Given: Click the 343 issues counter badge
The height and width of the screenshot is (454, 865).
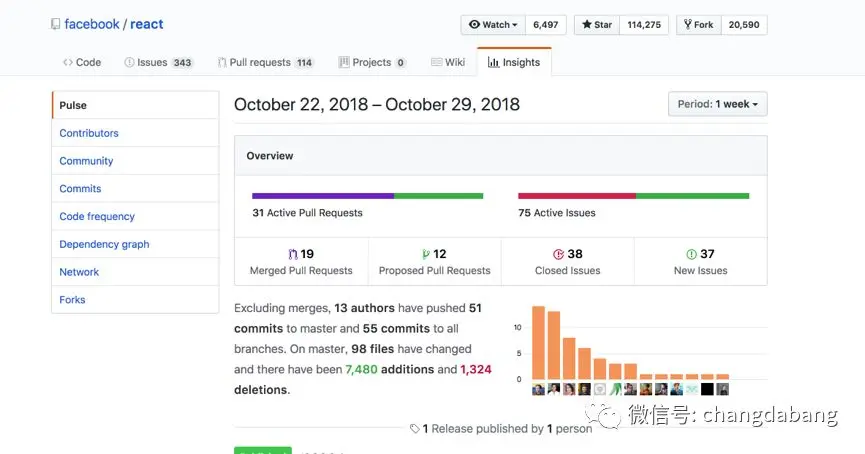Looking at the screenshot, I should point(182,63).
